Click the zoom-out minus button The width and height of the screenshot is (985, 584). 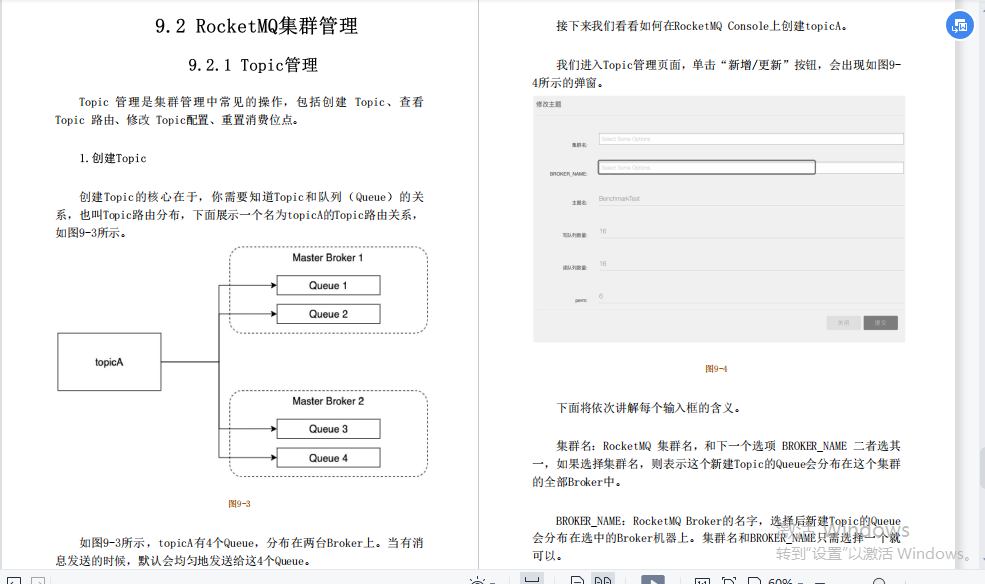[819, 578]
